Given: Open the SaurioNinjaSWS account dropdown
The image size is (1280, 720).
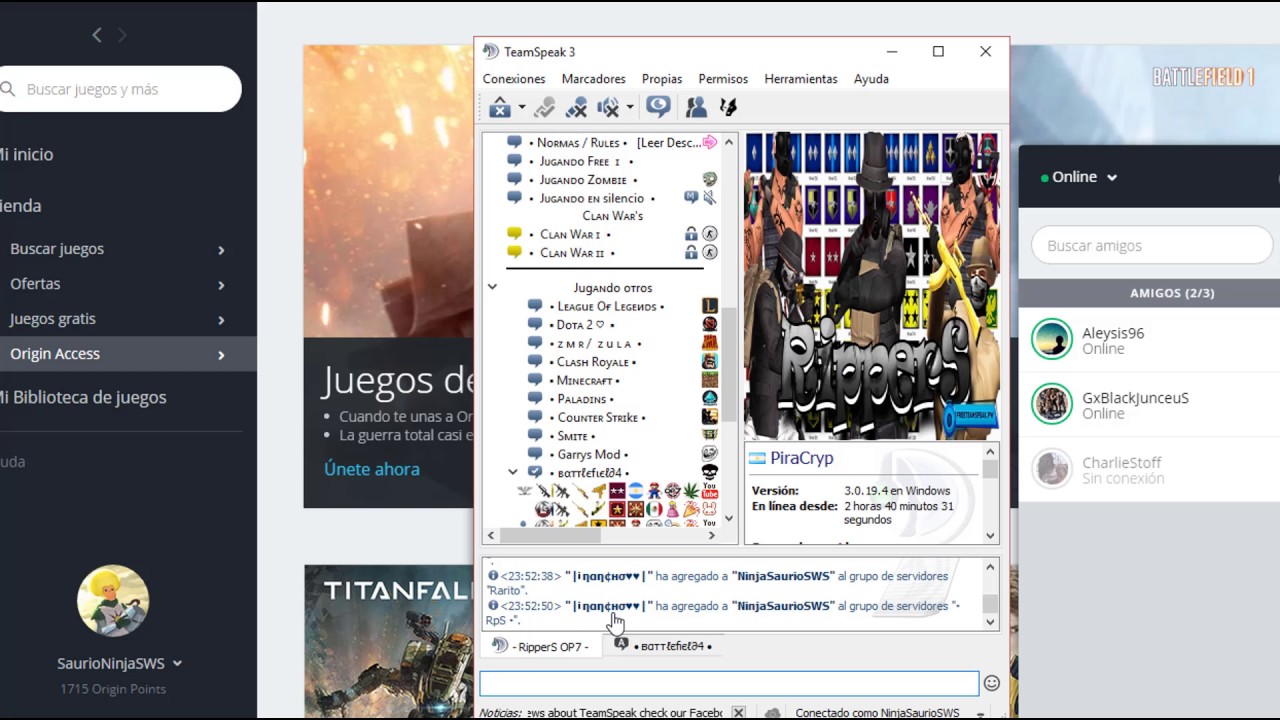Looking at the screenshot, I should [x=120, y=663].
